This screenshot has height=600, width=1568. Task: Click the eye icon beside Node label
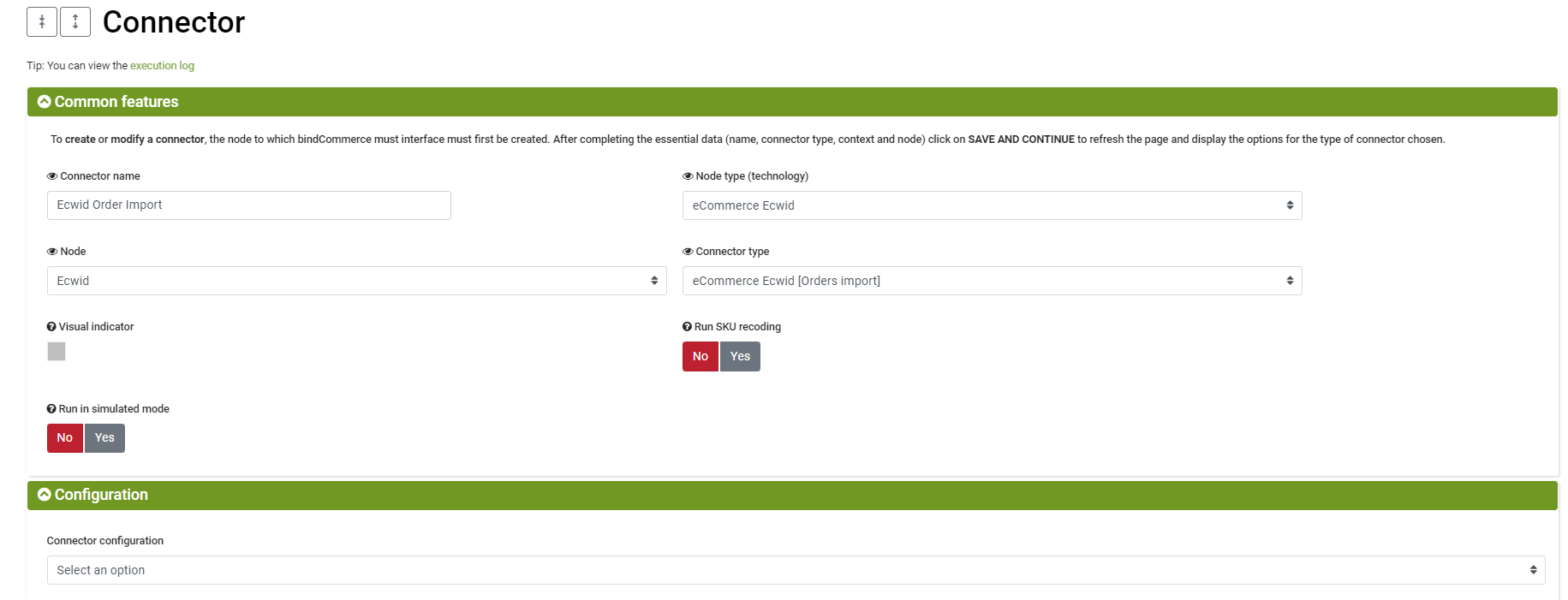coord(52,252)
